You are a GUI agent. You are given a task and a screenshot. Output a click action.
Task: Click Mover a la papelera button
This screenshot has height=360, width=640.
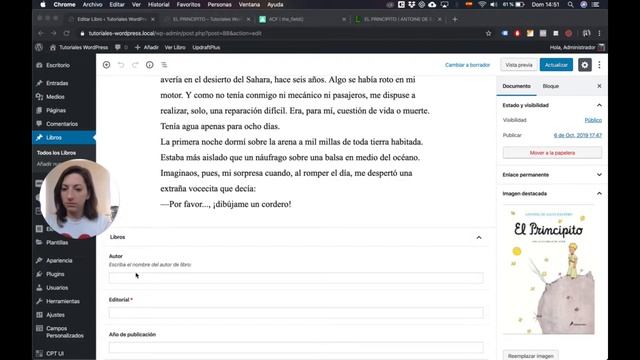coord(552,153)
